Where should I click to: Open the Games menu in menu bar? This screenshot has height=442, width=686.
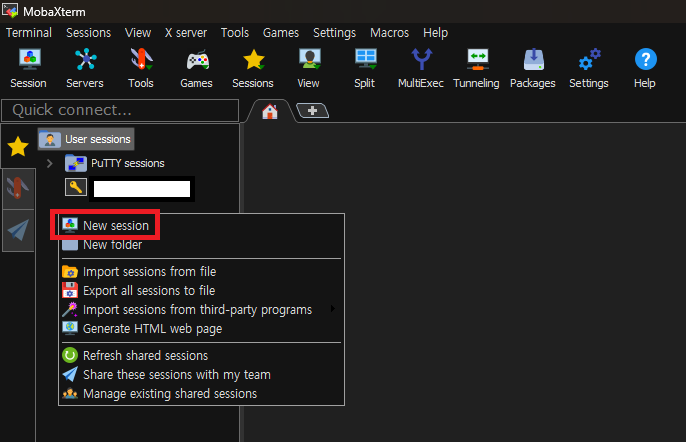tap(281, 33)
